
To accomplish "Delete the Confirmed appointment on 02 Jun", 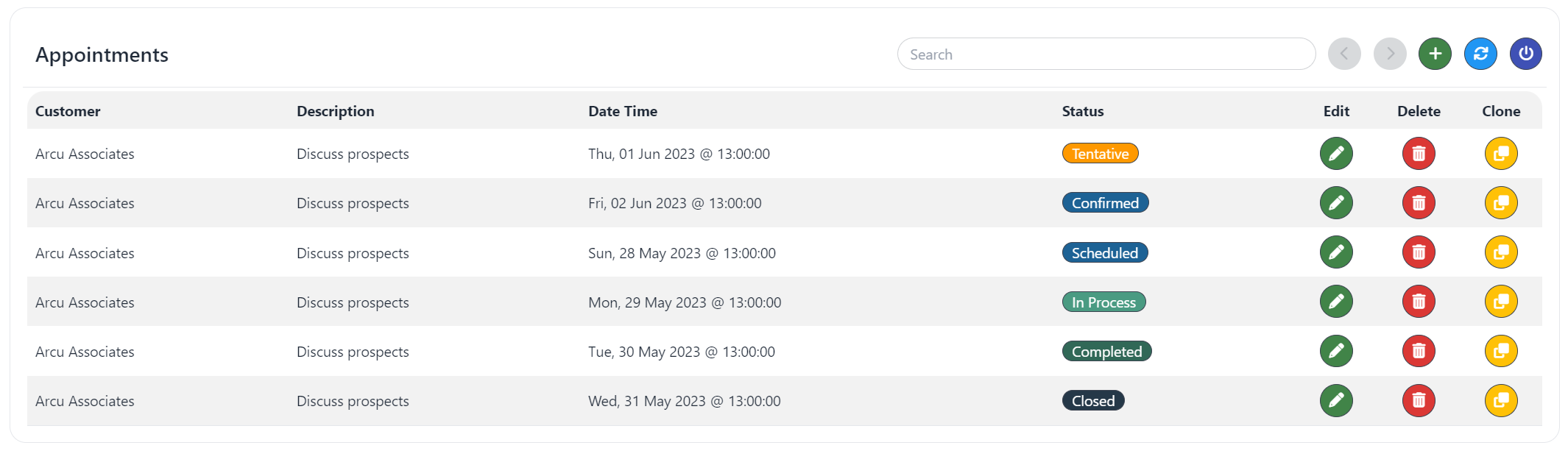I will click(1419, 203).
